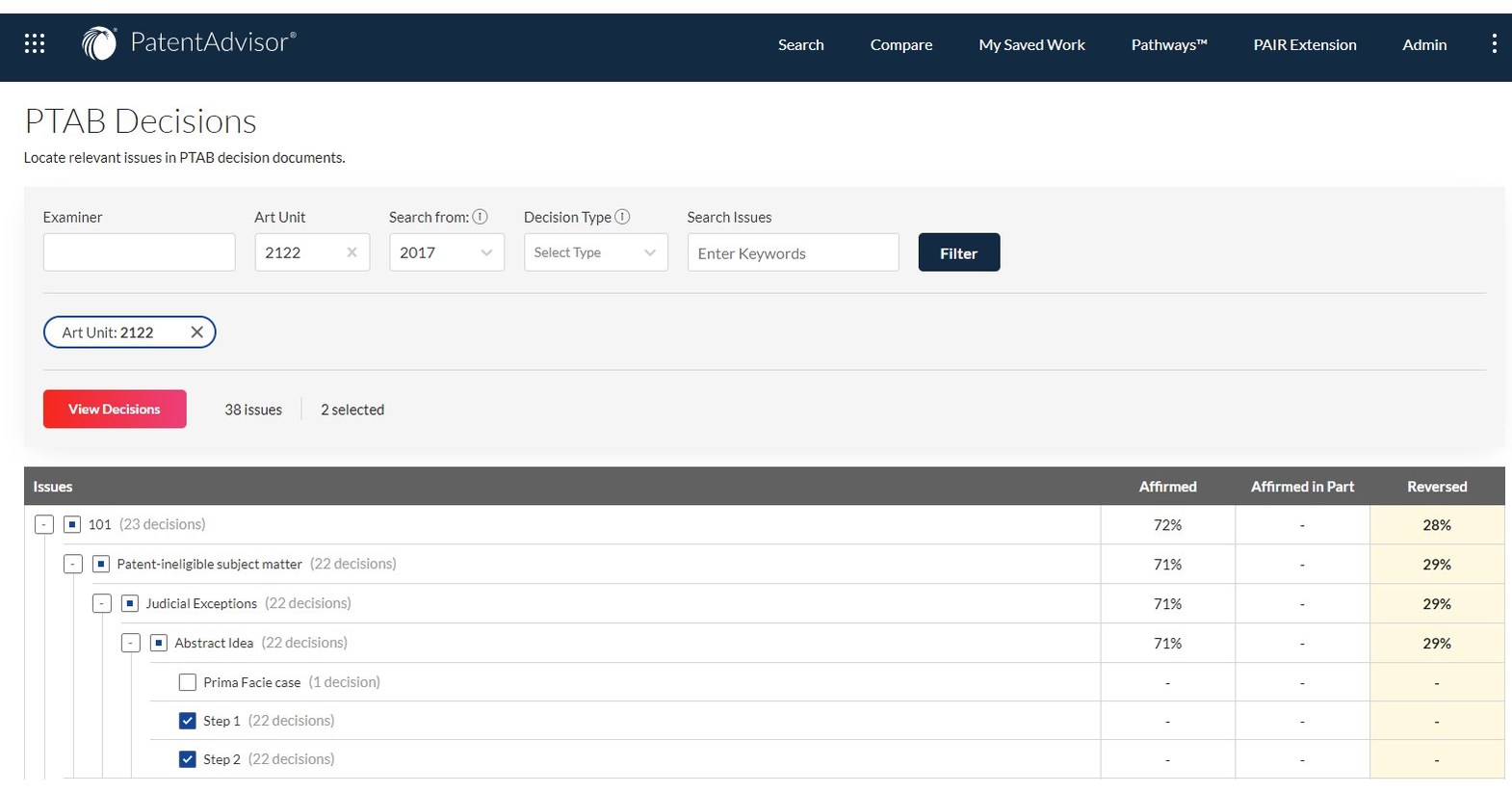1512x793 pixels.
Task: Click the View Decisions button
Action: (x=115, y=409)
